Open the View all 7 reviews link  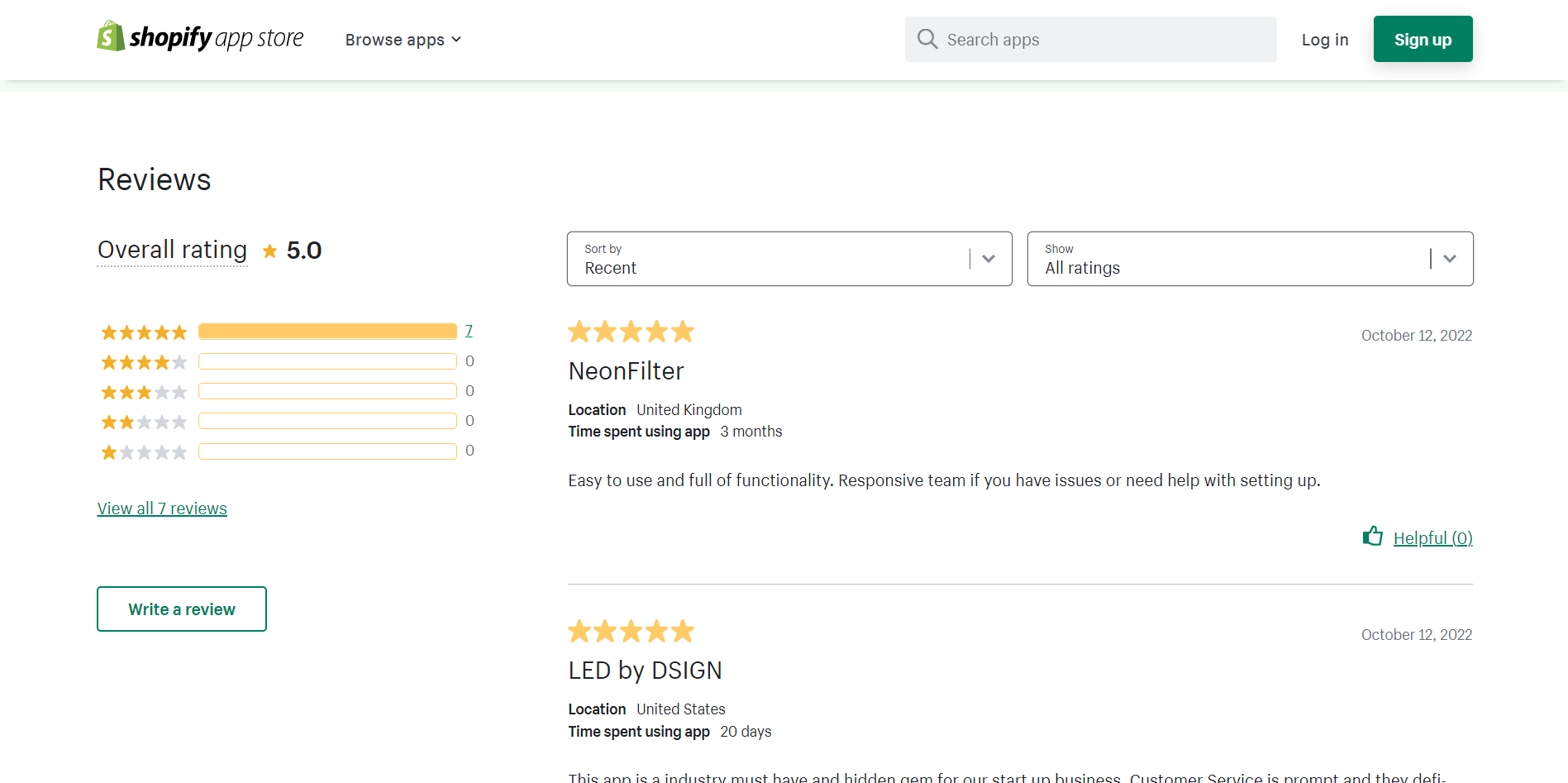[162, 508]
